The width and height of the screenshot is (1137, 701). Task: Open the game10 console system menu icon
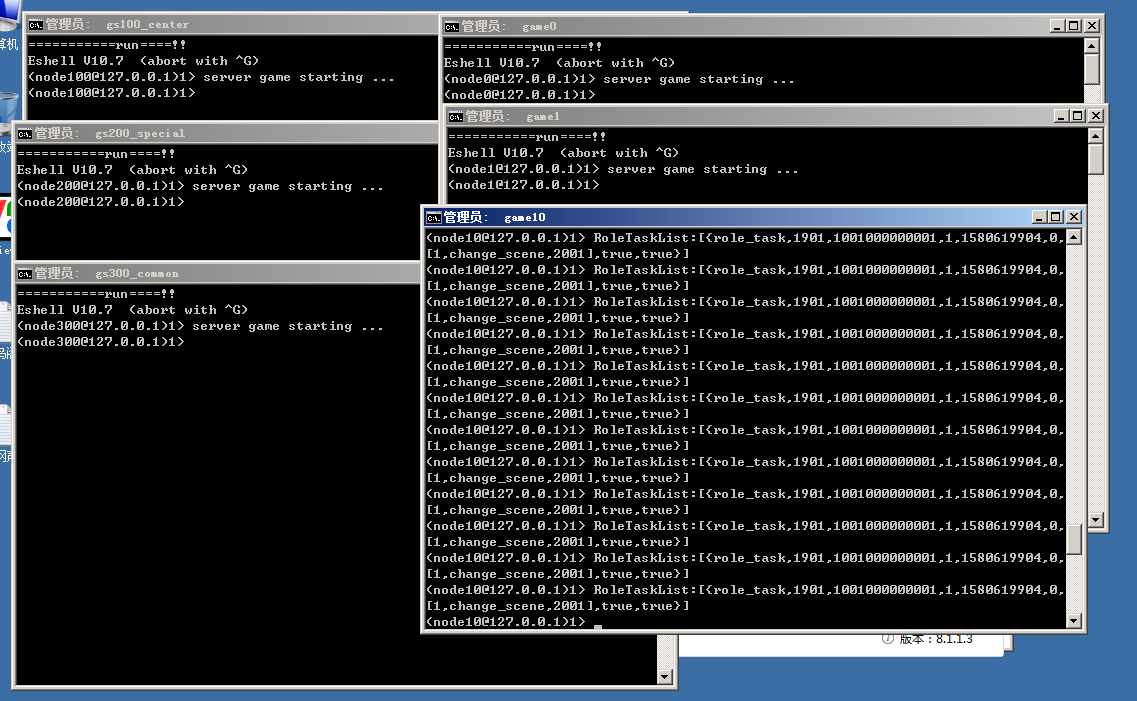(x=433, y=218)
